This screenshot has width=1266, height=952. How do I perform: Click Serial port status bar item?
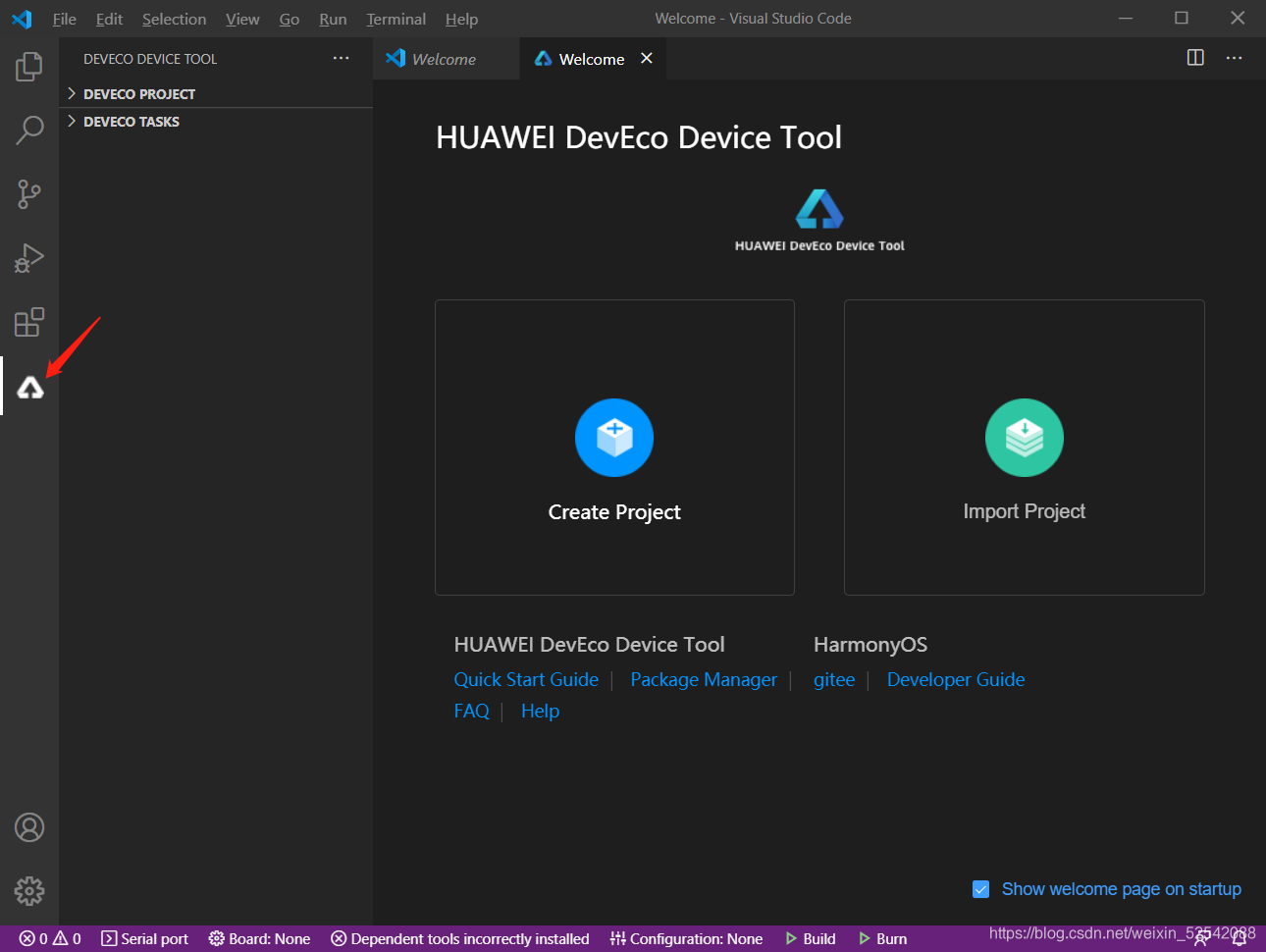145,939
